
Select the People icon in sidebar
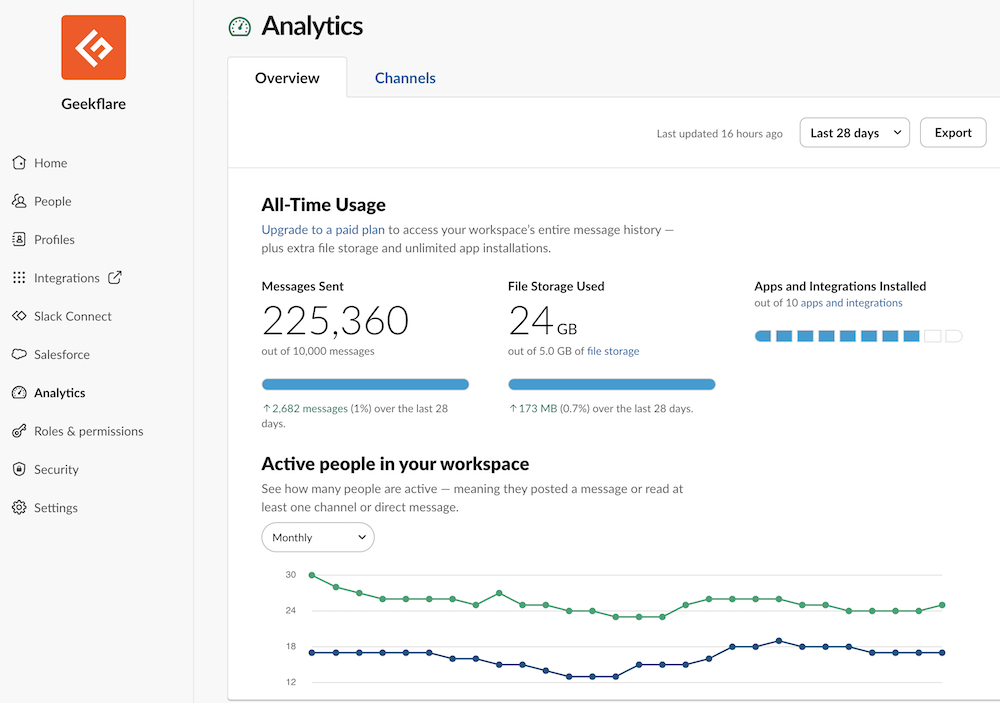(x=19, y=201)
